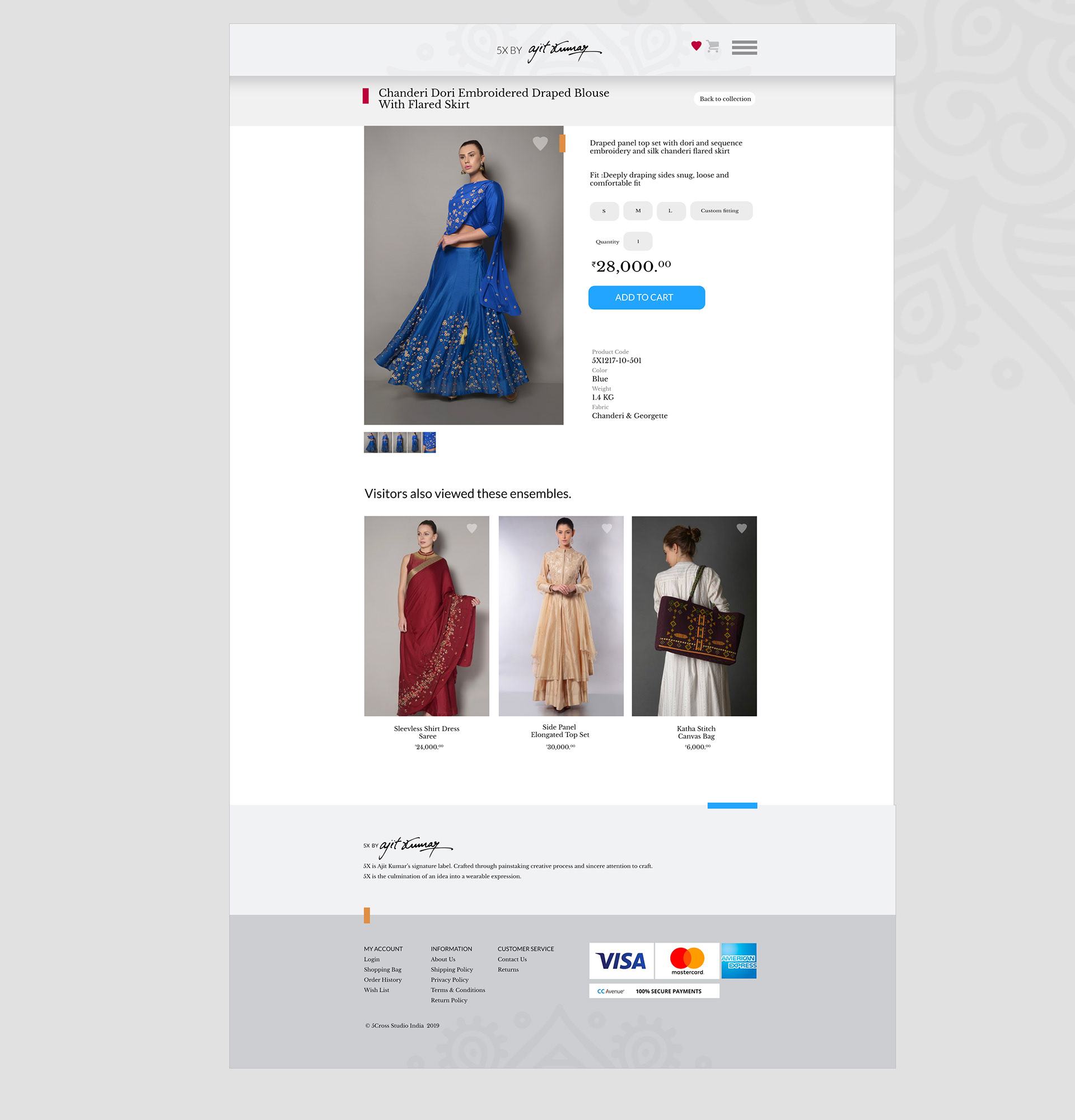The image size is (1075, 1120).
Task: Favorite the Side Panel Elongated Top Set
Action: (607, 528)
